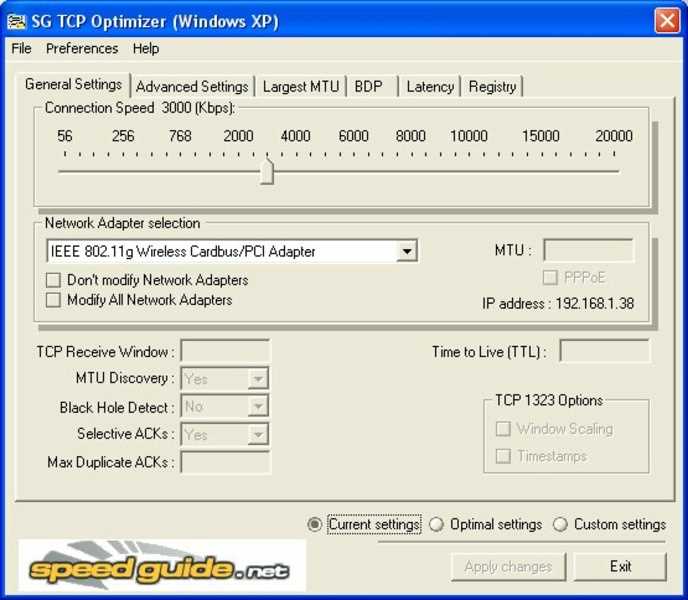Choose the Current settings radio option
This screenshot has height=600, width=688.
coord(315,524)
